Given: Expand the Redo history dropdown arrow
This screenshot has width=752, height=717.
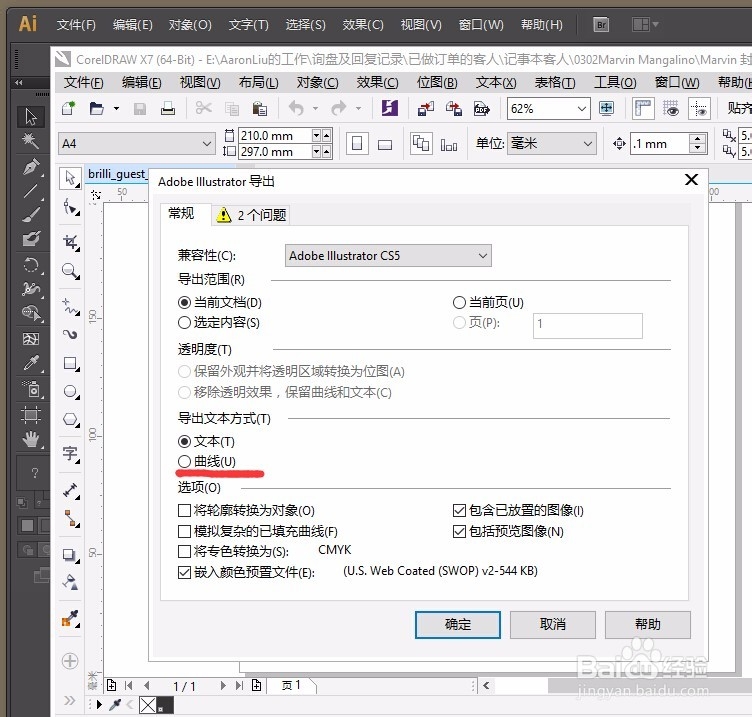Looking at the screenshot, I should coord(358,109).
